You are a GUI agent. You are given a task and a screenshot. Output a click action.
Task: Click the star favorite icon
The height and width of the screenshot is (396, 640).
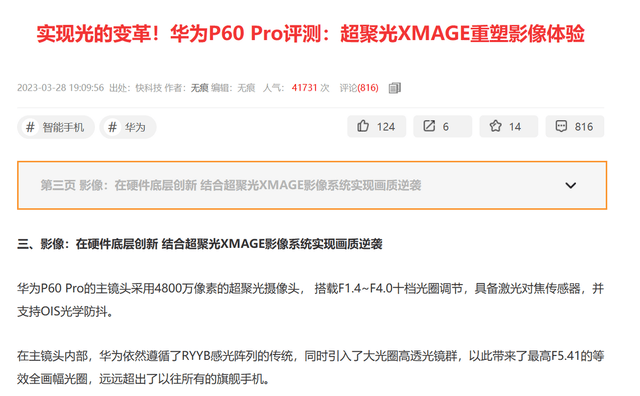(x=495, y=126)
